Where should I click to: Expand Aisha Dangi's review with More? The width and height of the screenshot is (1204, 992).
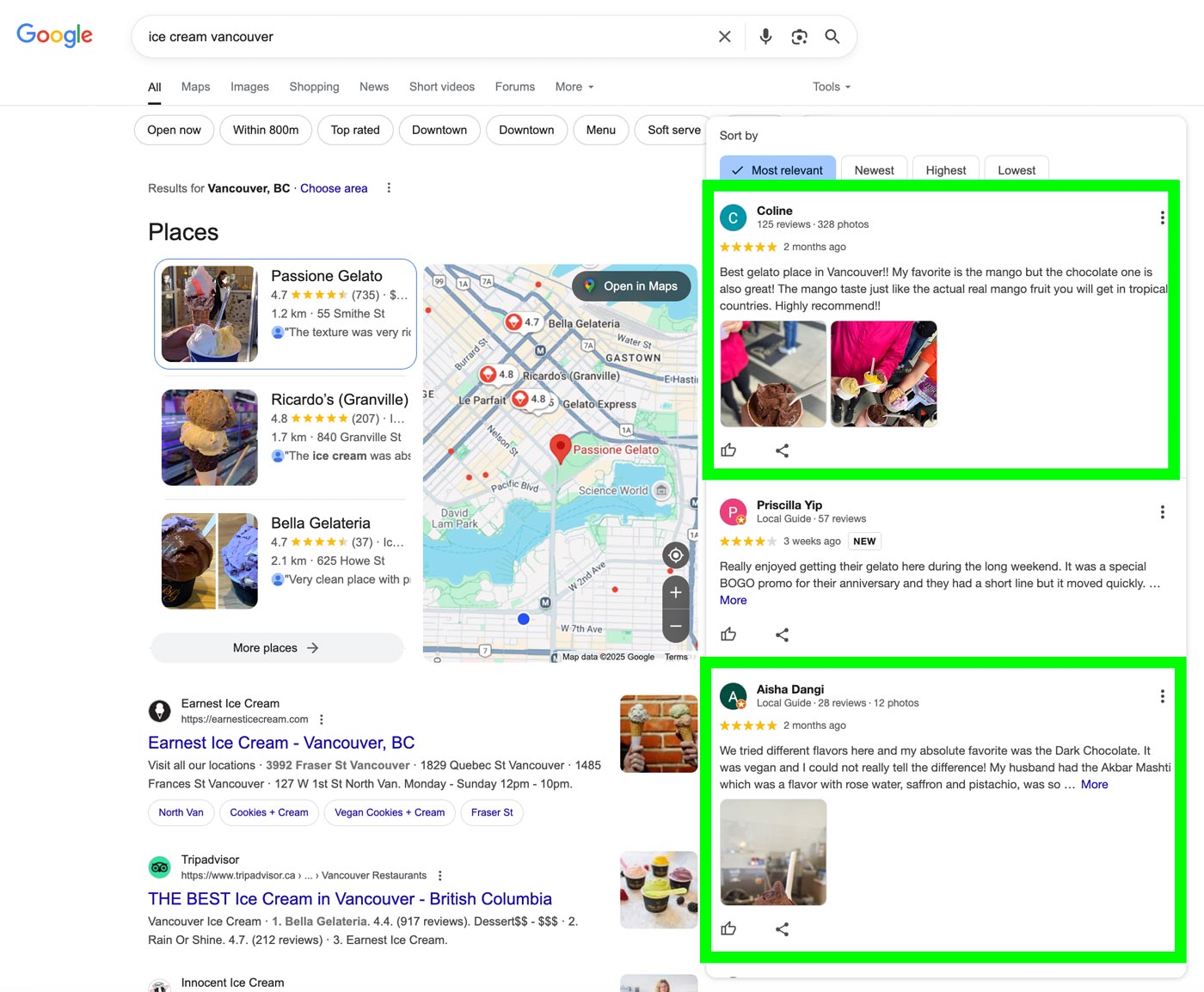click(x=1094, y=784)
